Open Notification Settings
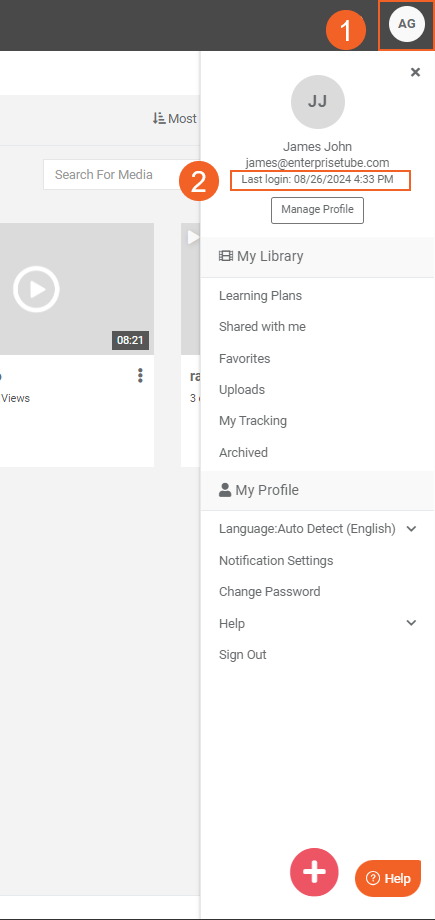Viewport: 435px width, 920px height. click(276, 560)
